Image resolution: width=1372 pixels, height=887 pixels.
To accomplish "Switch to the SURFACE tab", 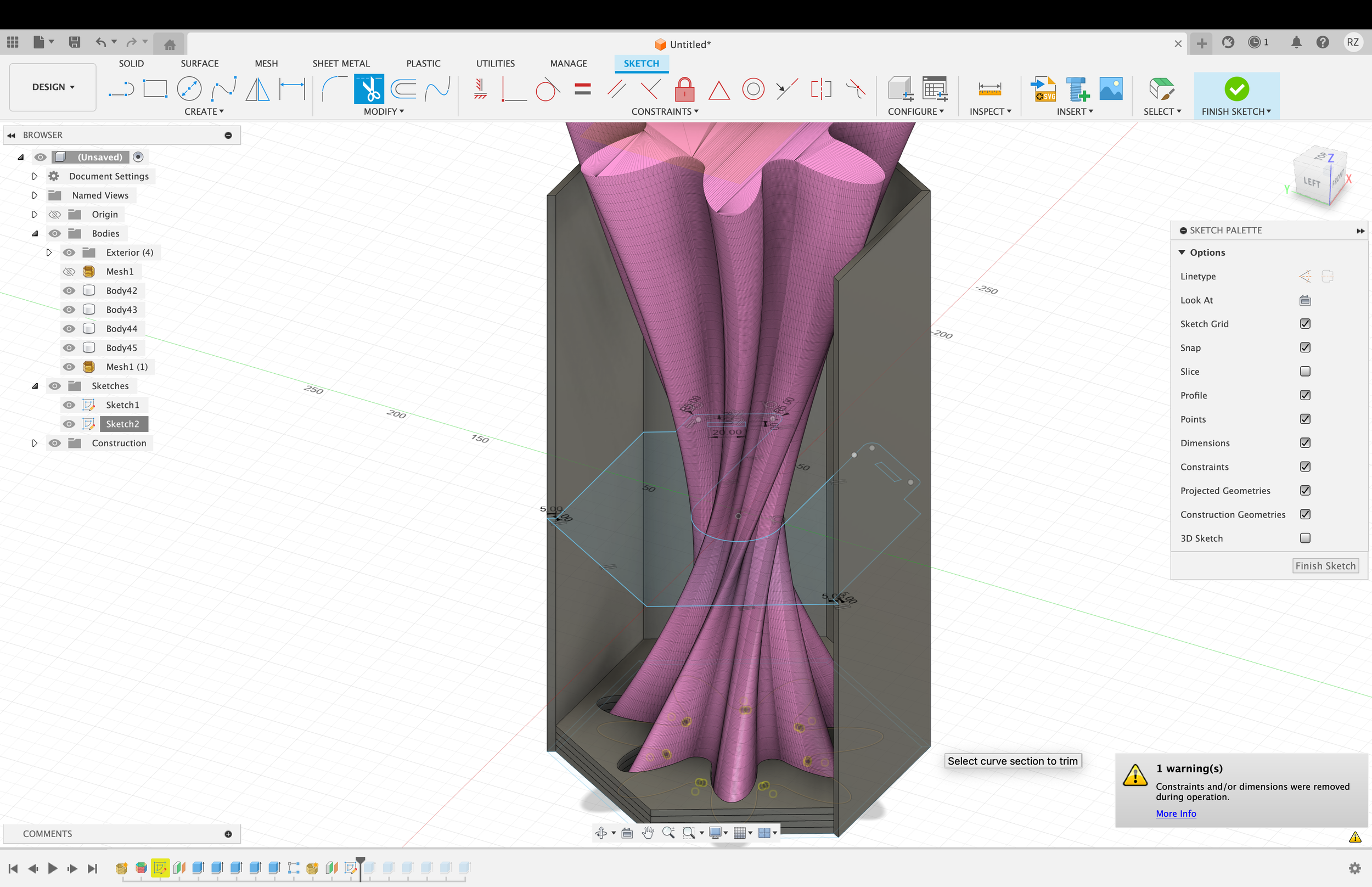I will (199, 63).
